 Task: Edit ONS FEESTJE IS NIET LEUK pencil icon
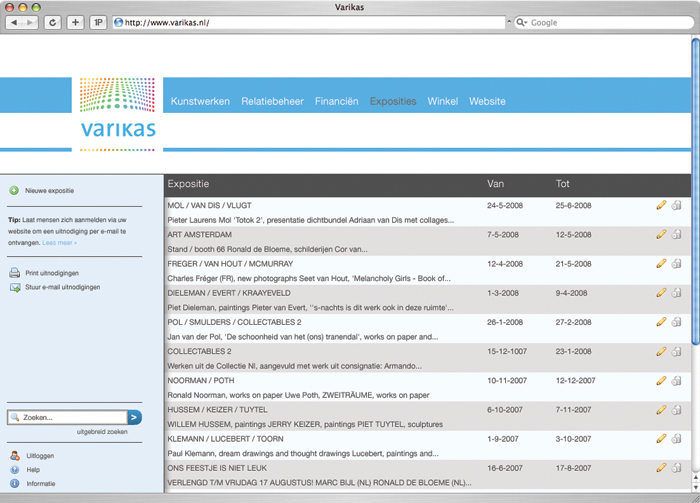click(661, 468)
